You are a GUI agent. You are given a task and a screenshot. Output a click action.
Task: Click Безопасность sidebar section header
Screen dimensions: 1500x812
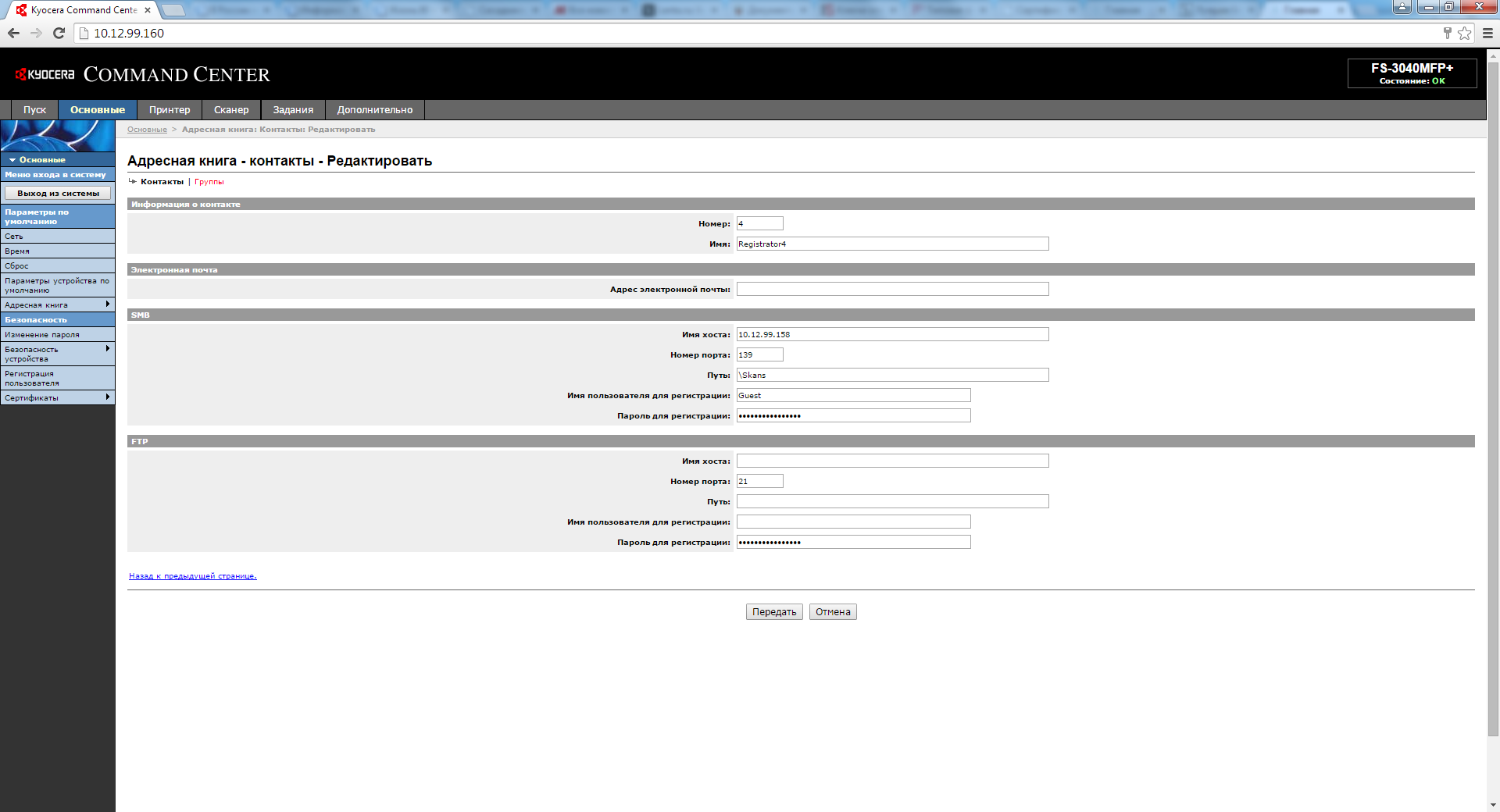[58, 319]
